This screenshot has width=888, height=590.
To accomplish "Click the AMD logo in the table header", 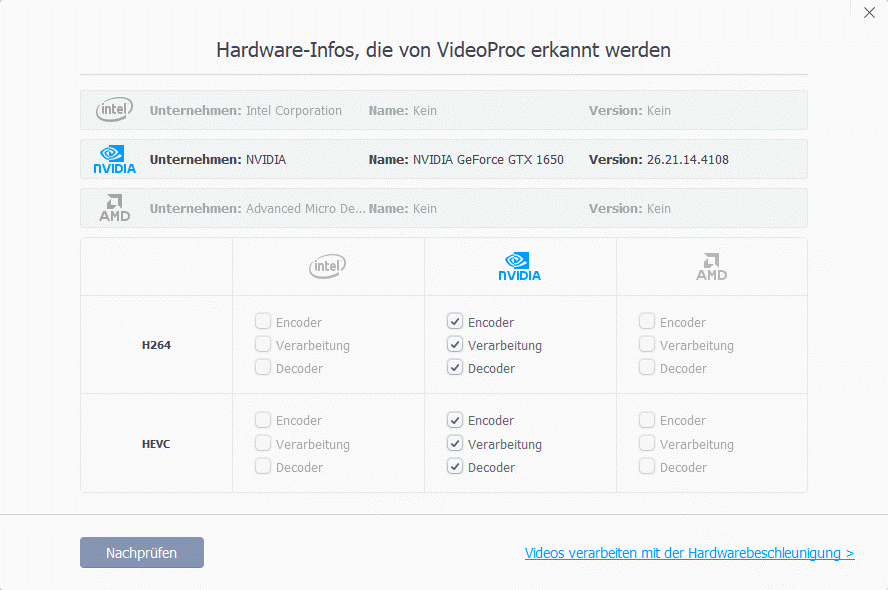I will coord(711,266).
